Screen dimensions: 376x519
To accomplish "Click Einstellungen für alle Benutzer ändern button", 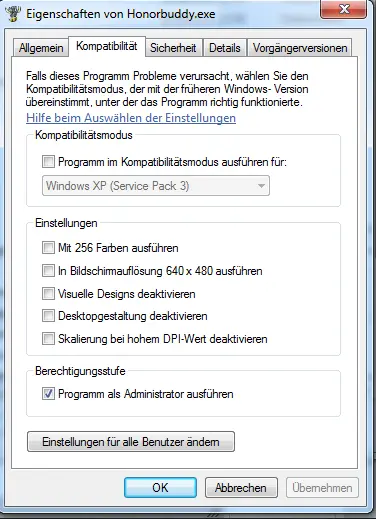I will tap(131, 442).
